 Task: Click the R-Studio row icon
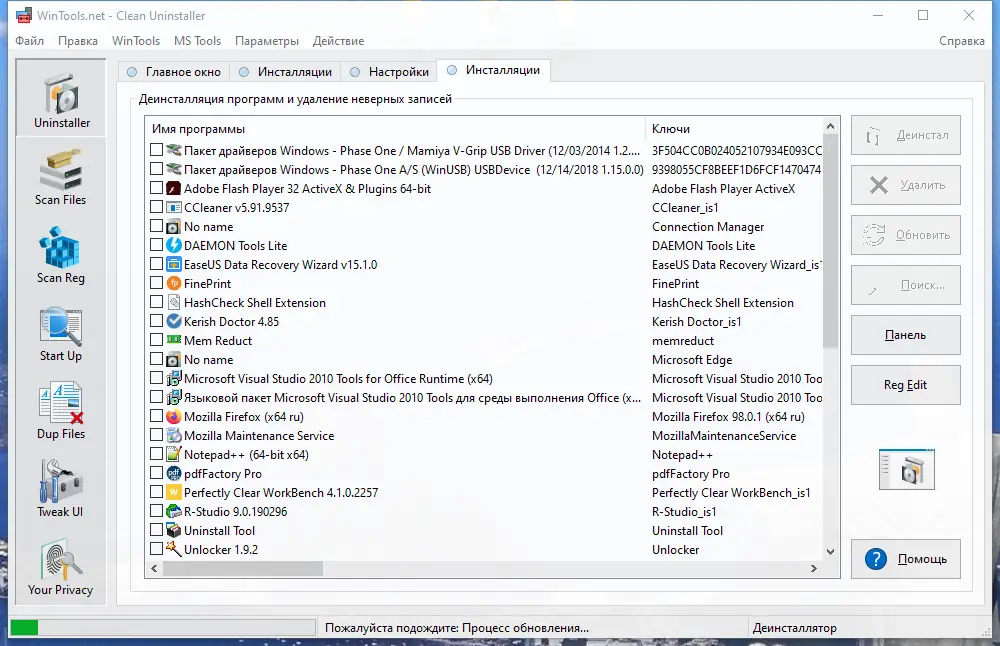pyautogui.click(x=173, y=511)
